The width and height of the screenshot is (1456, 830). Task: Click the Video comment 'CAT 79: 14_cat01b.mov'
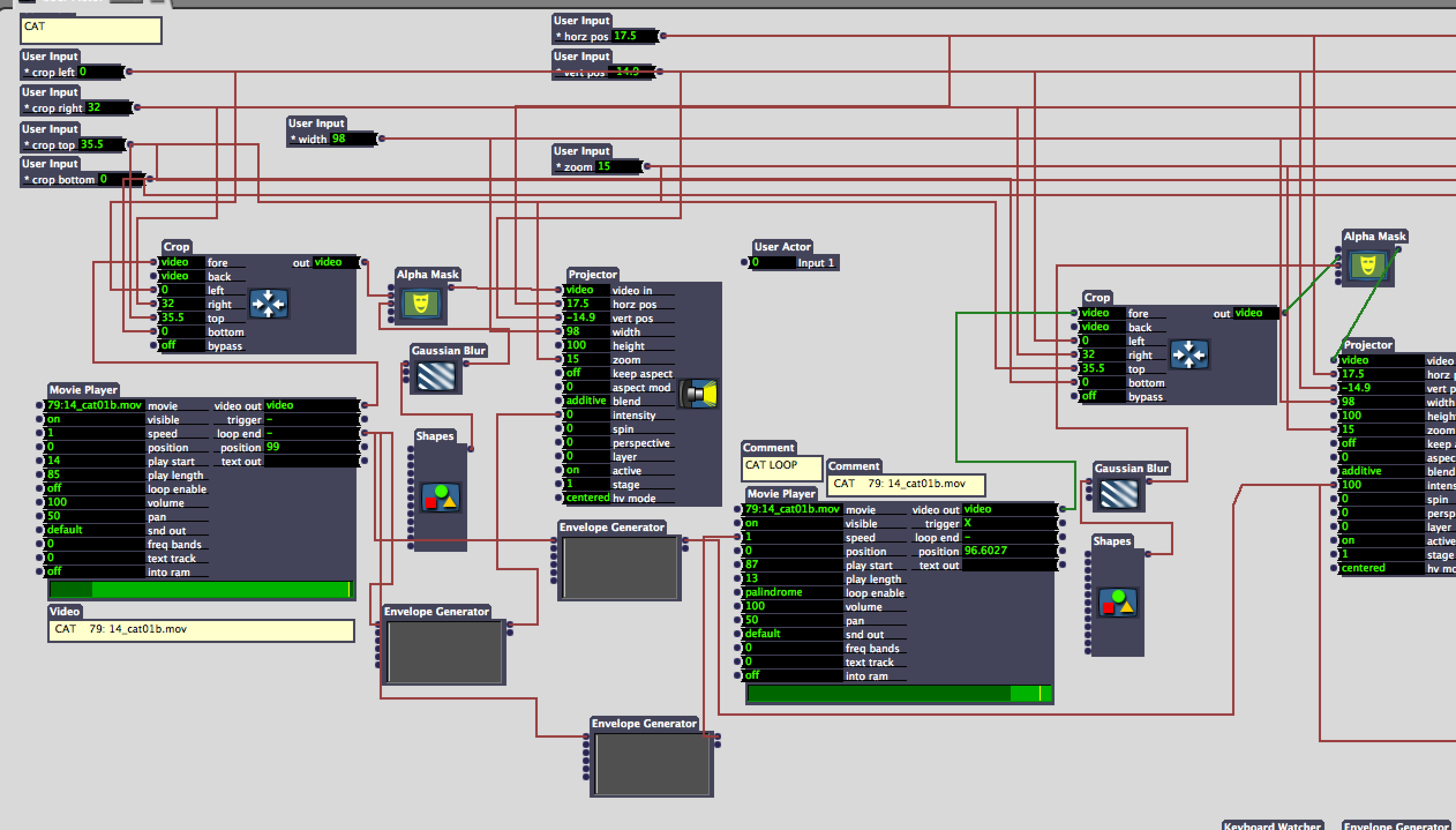(x=201, y=630)
